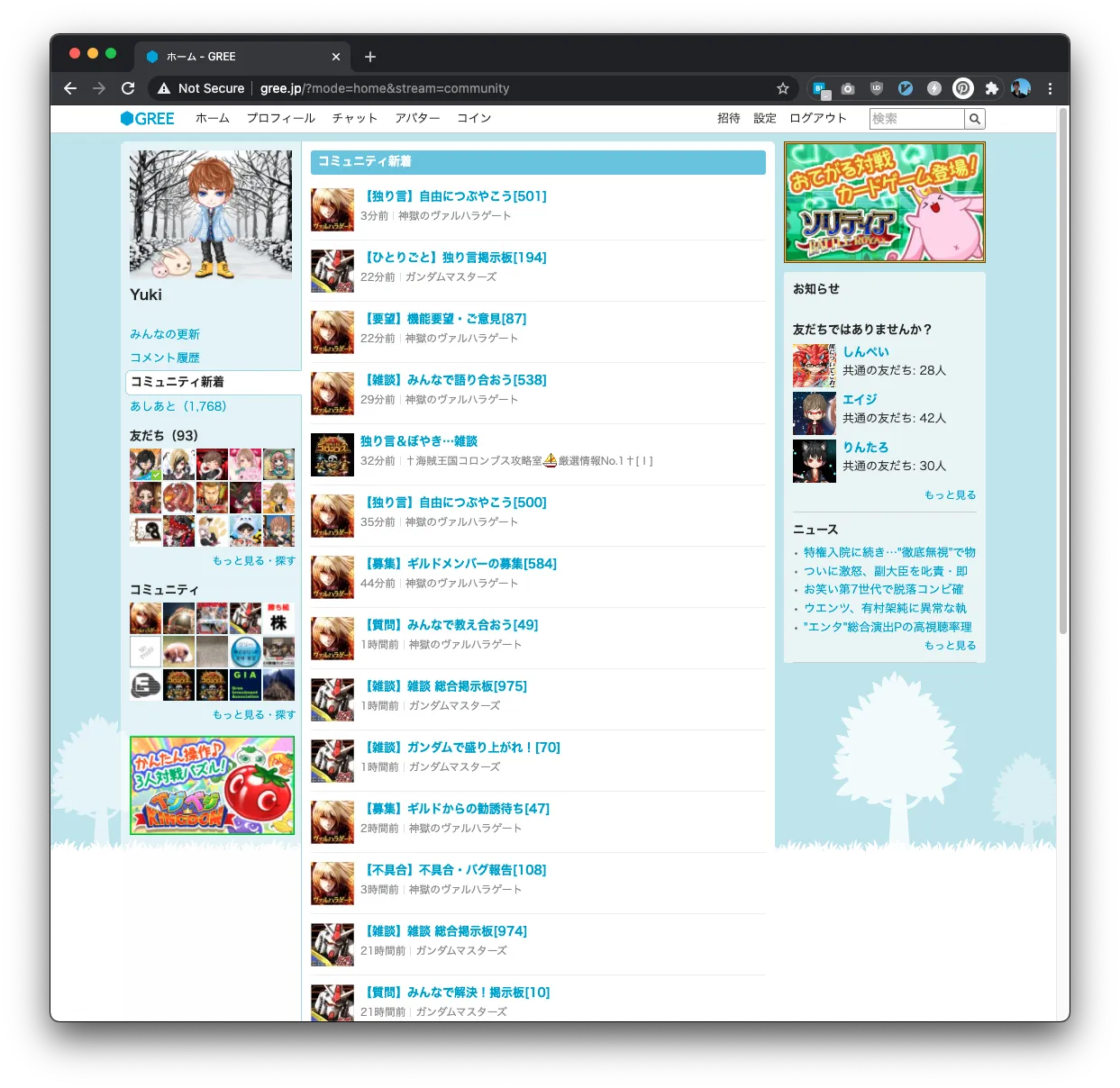1120x1088 pixels.
Task: Open みんなの更新 feed link
Action: (165, 334)
